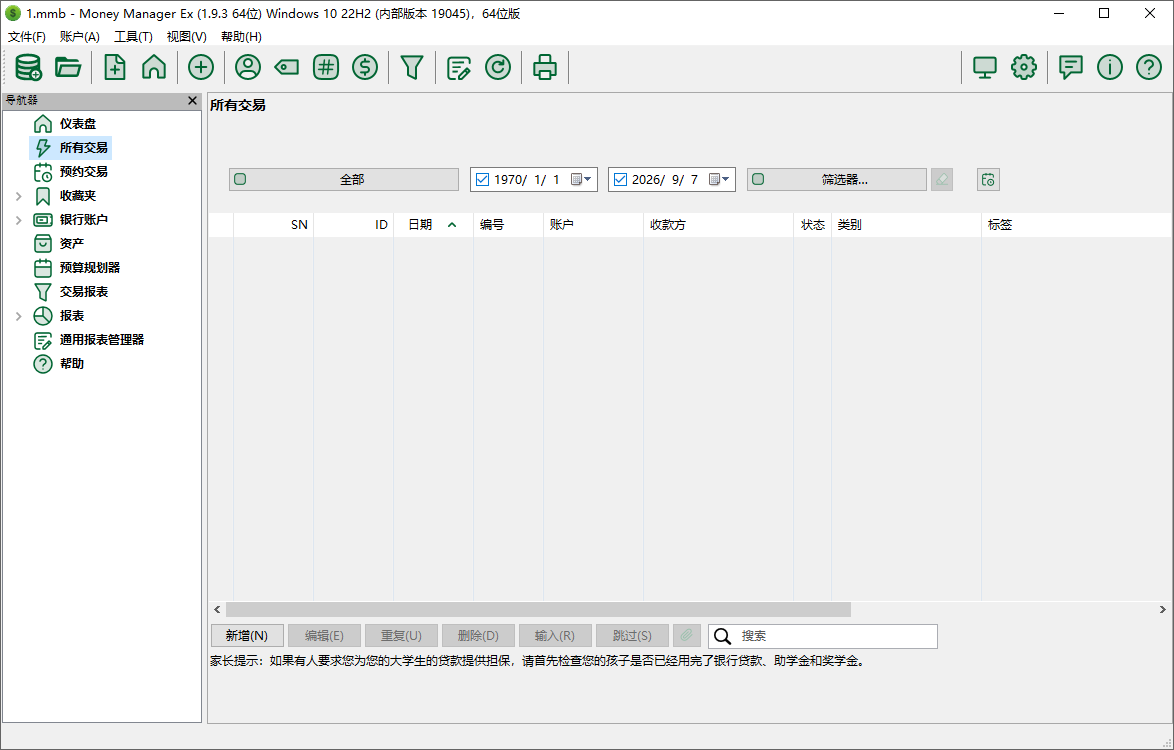Screen dimensions: 1174x750
Task: Select 交易报表 in the navigator
Action: tap(83, 291)
